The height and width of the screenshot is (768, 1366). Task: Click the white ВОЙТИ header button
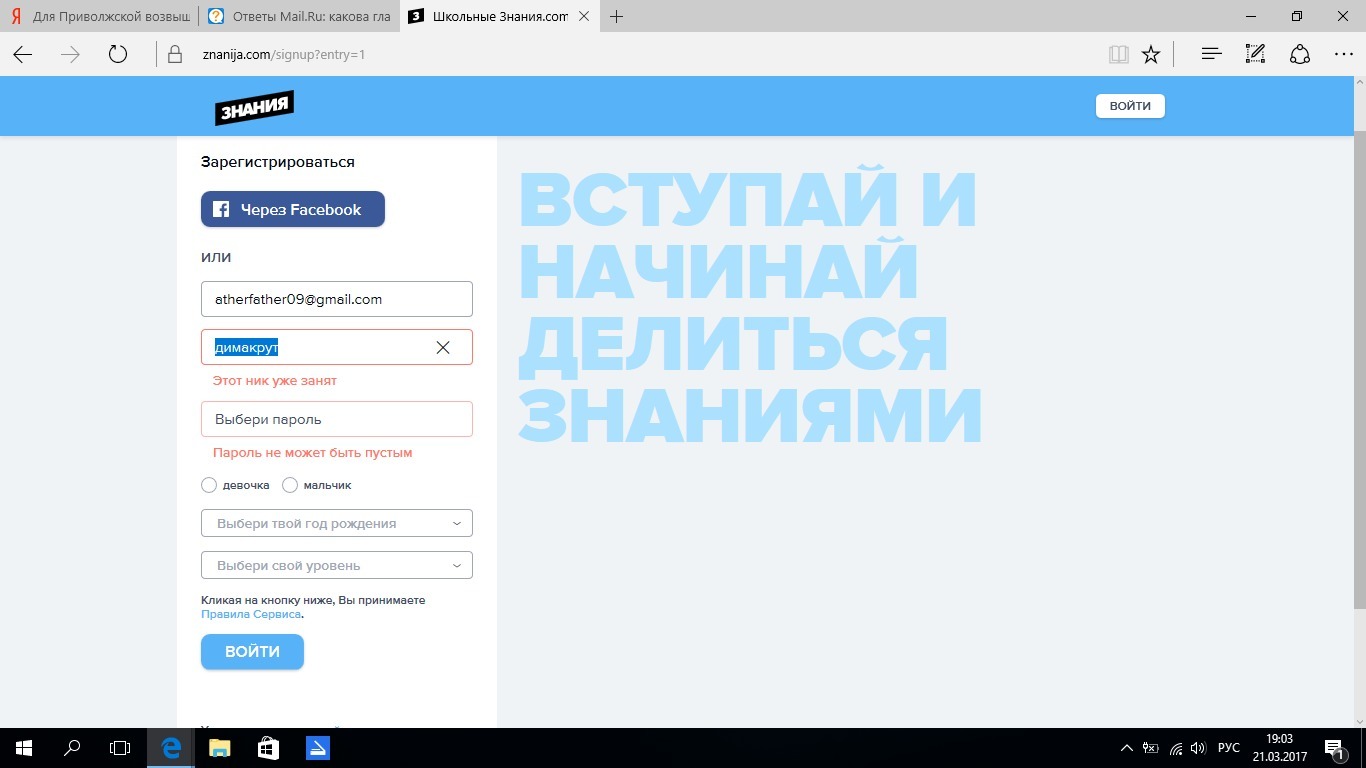point(1130,106)
